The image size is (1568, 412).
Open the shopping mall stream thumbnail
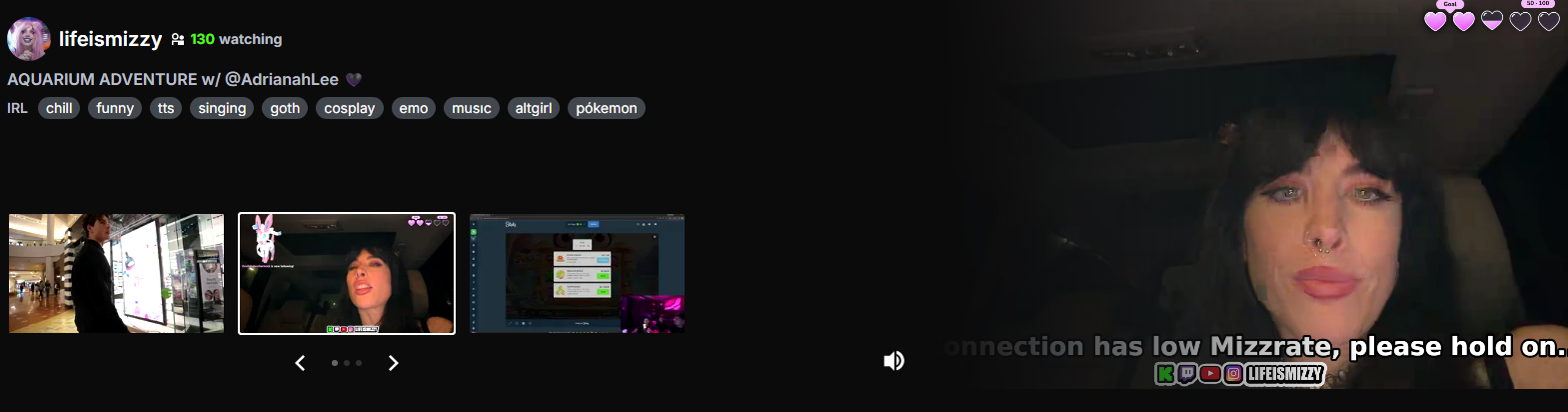point(116,273)
